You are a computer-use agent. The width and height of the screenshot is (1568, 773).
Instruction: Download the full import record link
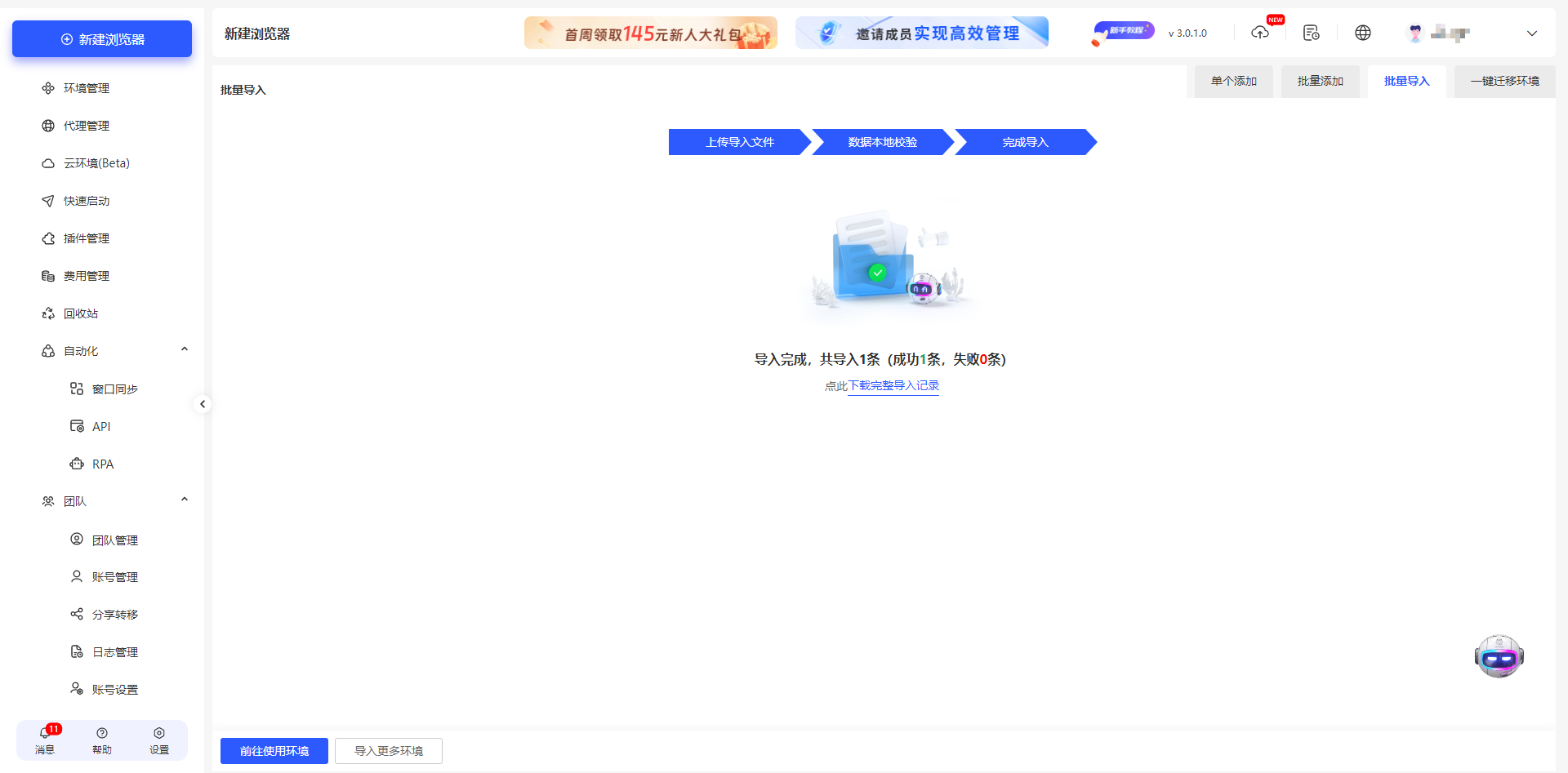893,385
